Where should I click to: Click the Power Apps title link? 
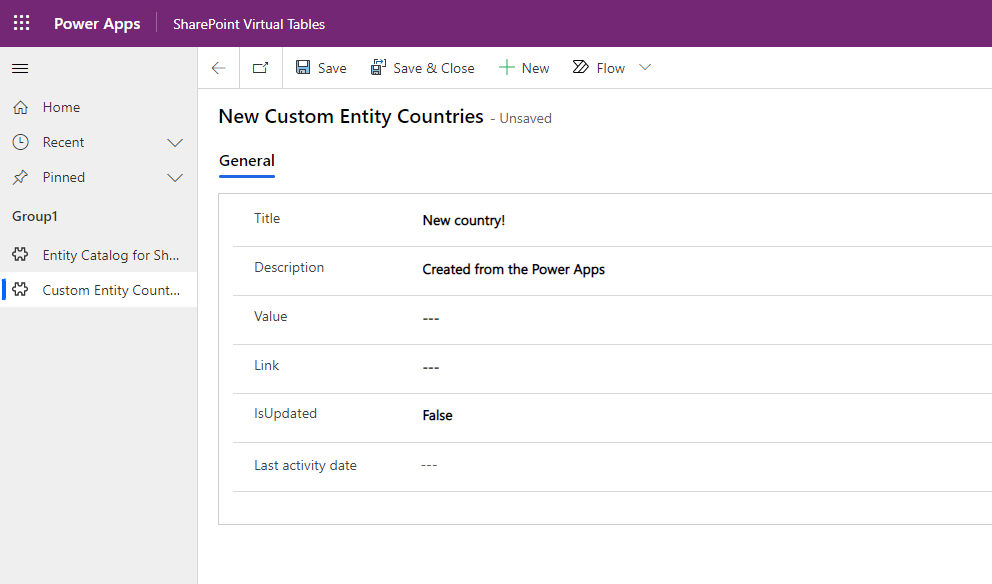97,24
